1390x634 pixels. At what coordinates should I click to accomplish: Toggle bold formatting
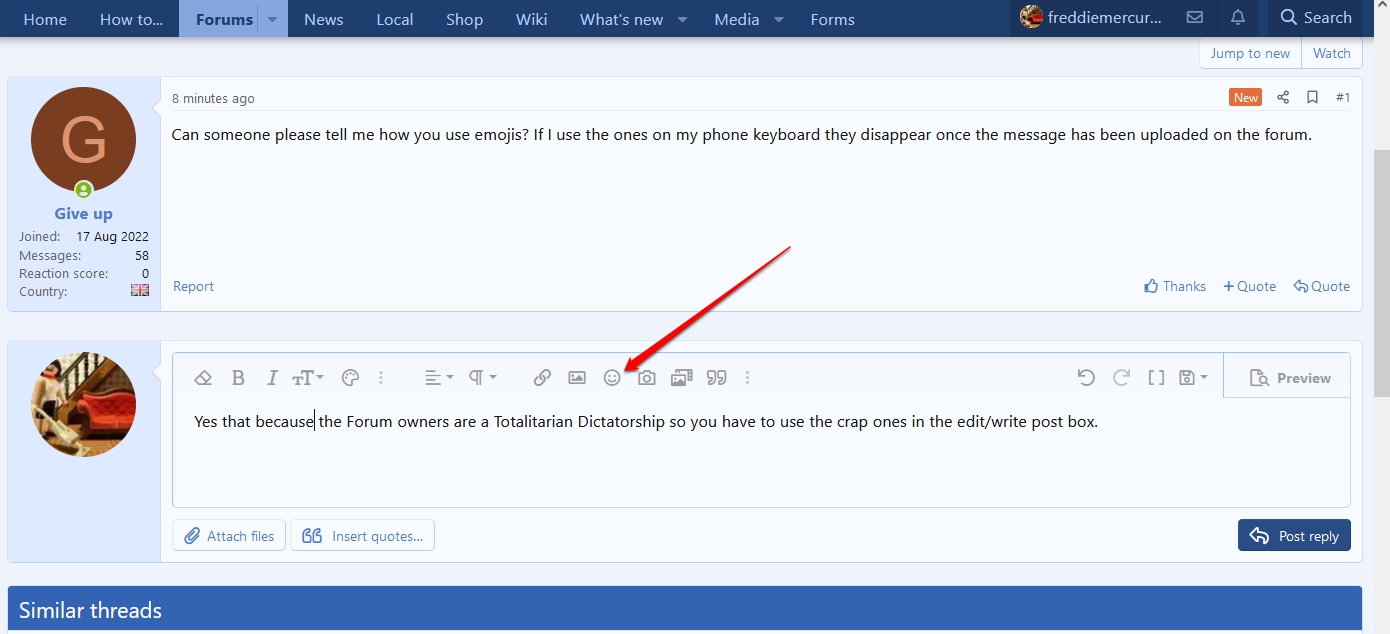click(238, 378)
